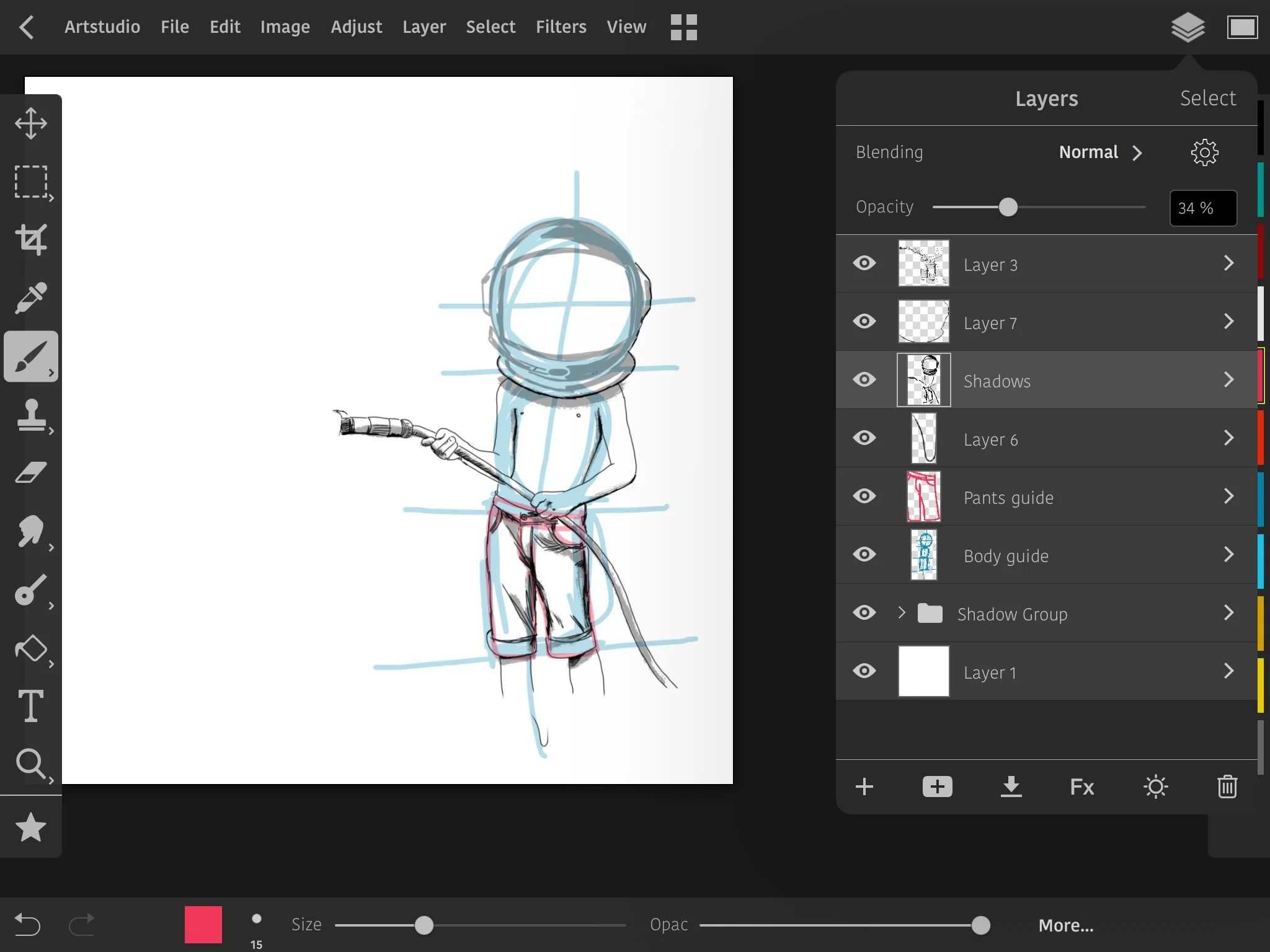The width and height of the screenshot is (1270, 952).
Task: Tap the More... button
Action: (x=1066, y=925)
